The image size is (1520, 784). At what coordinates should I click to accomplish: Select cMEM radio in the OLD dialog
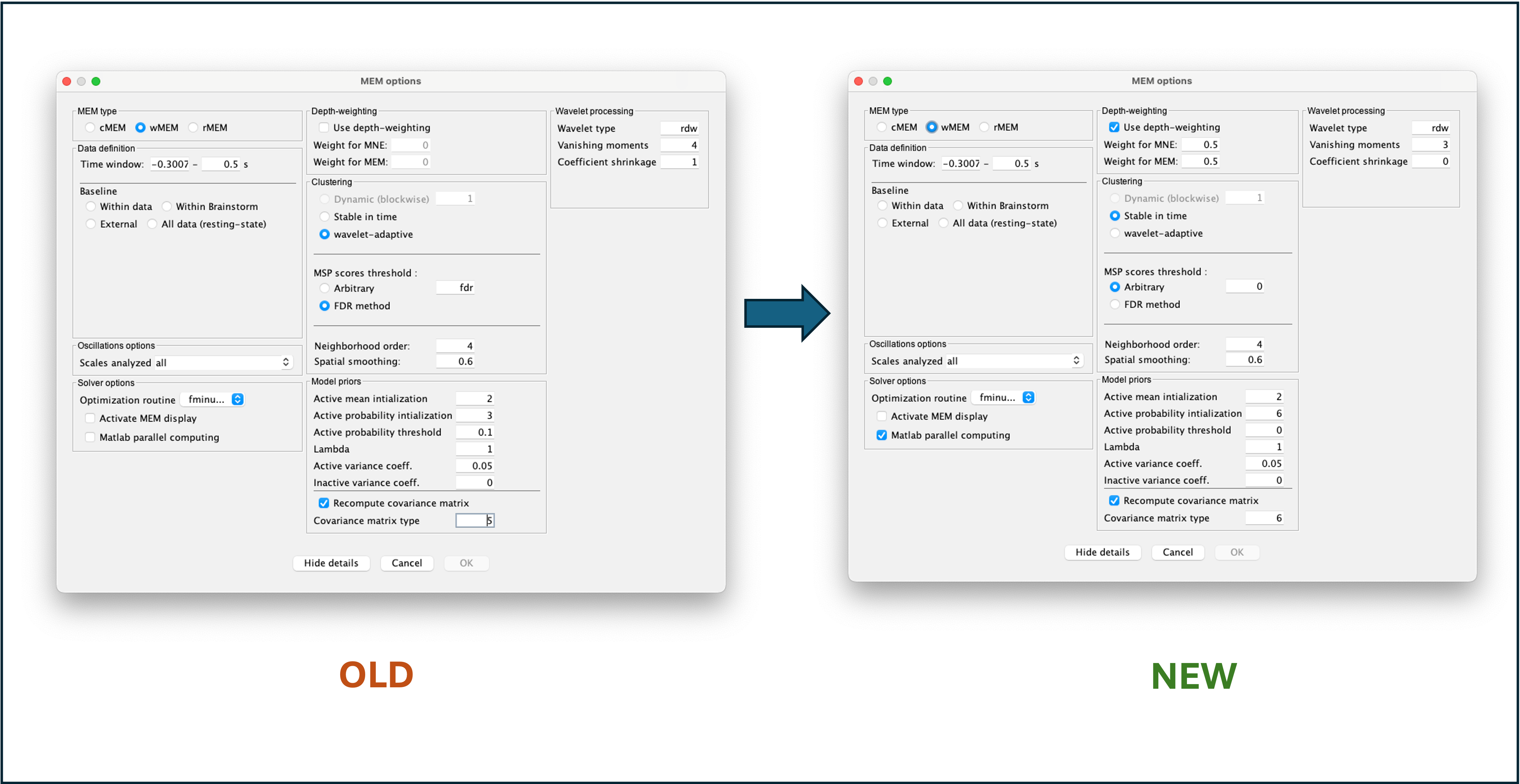tap(90, 127)
